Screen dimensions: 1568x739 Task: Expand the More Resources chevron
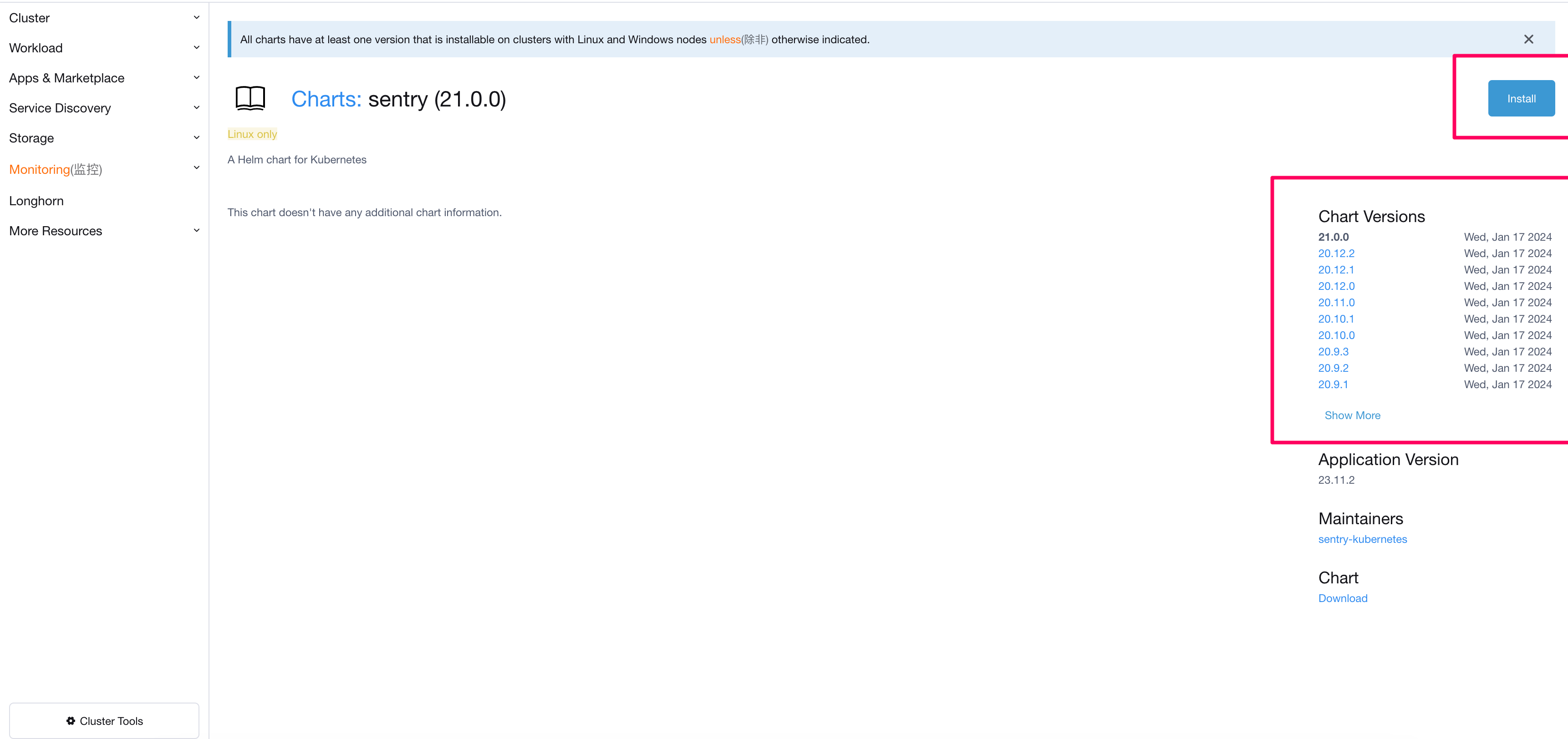[197, 231]
